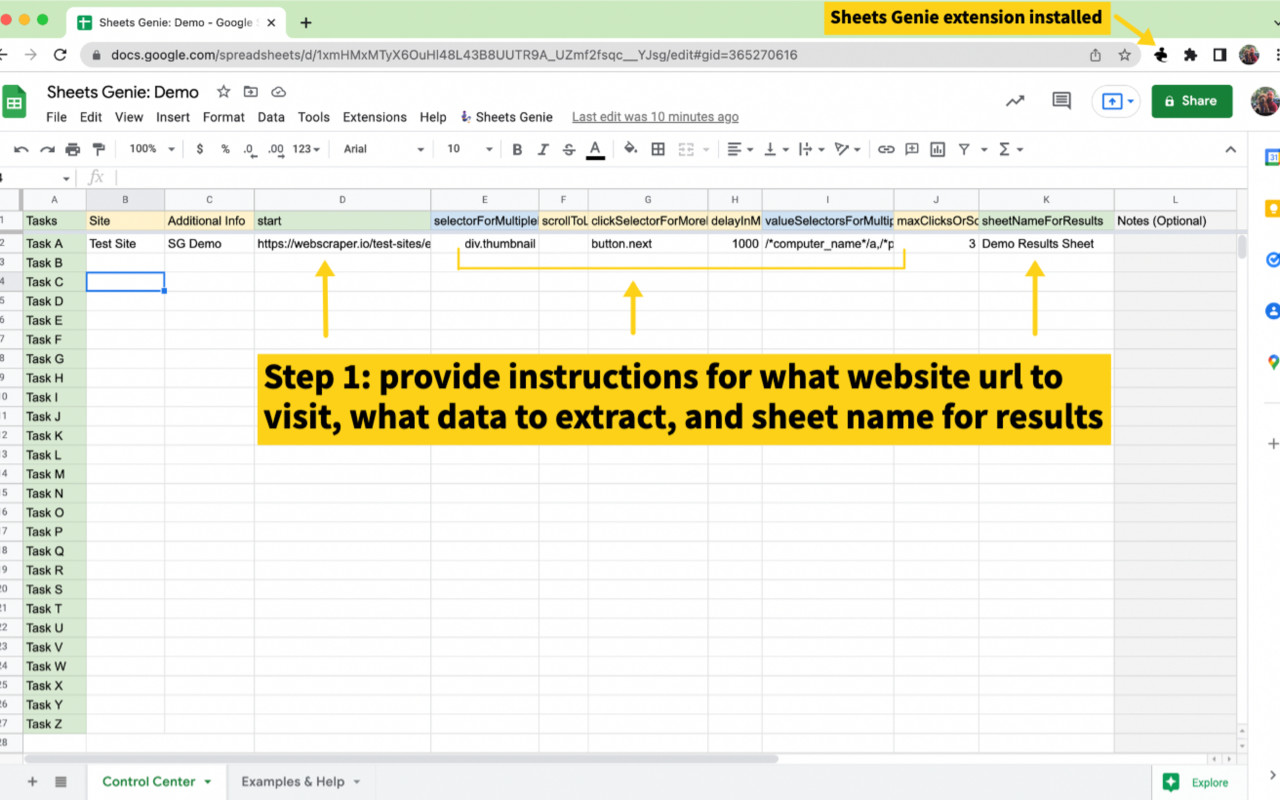This screenshot has height=800, width=1280.
Task: Increase decimal places
Action: pyautogui.click(x=274, y=149)
